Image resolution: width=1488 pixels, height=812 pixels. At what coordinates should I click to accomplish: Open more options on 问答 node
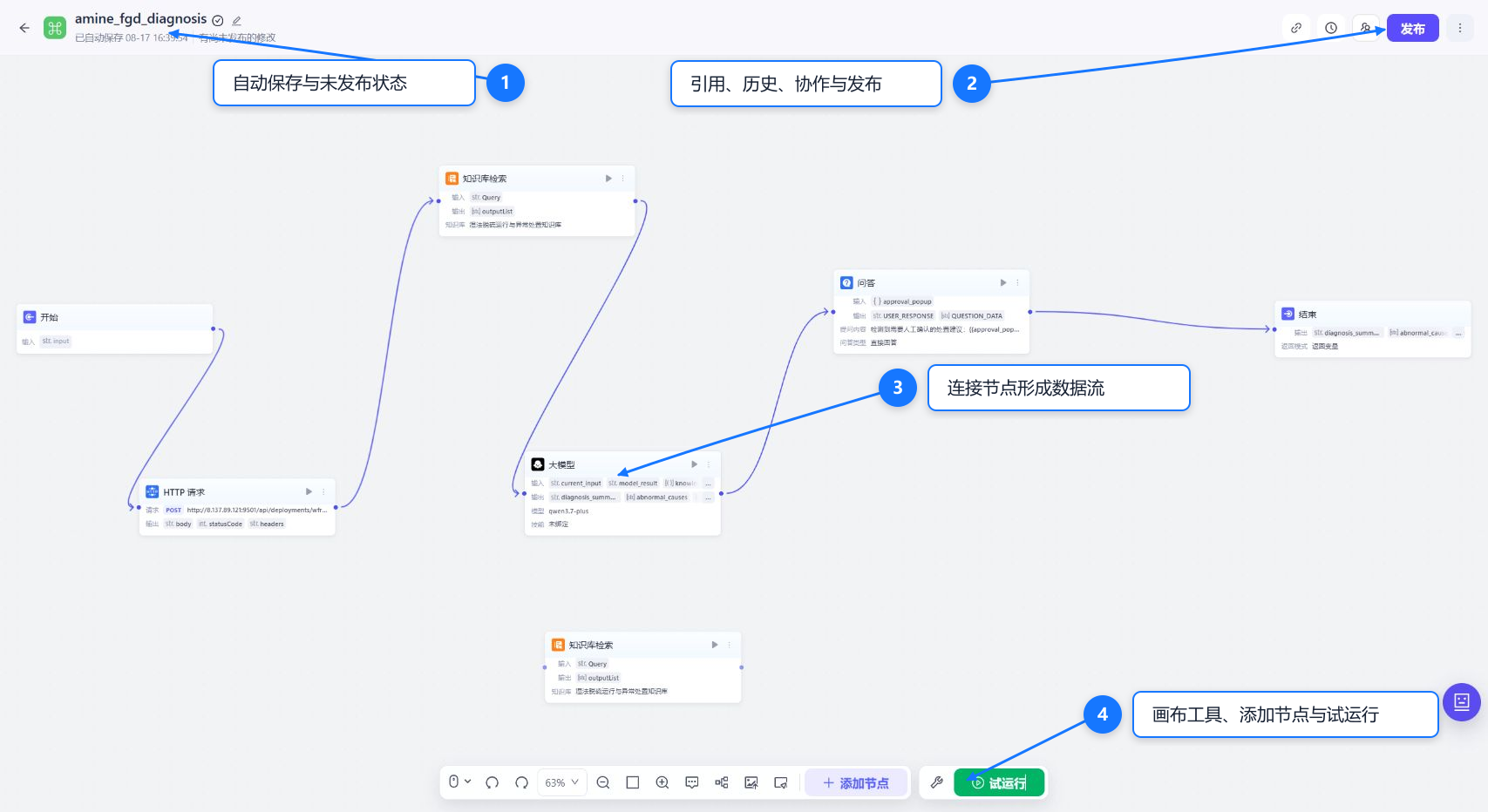click(1017, 282)
